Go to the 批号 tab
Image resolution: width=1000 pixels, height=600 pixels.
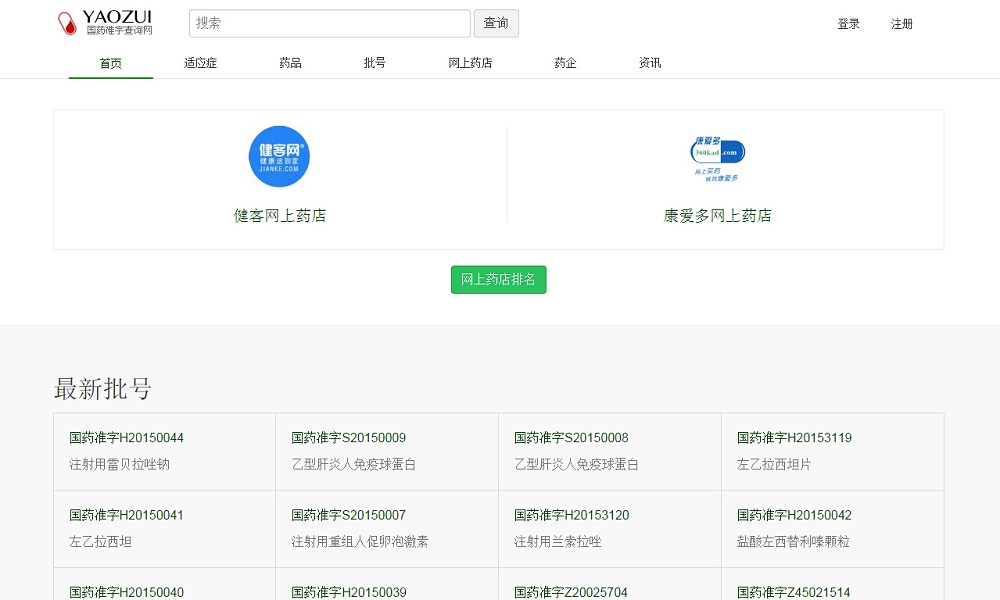point(374,63)
